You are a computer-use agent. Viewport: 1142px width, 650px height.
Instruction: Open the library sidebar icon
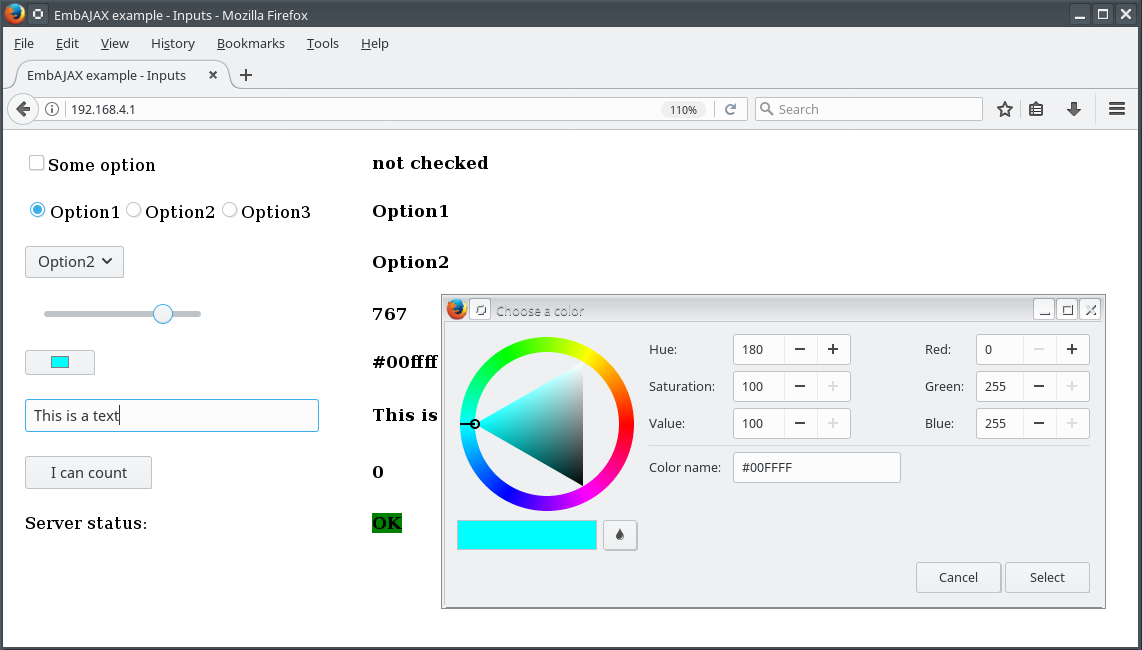click(x=1038, y=108)
